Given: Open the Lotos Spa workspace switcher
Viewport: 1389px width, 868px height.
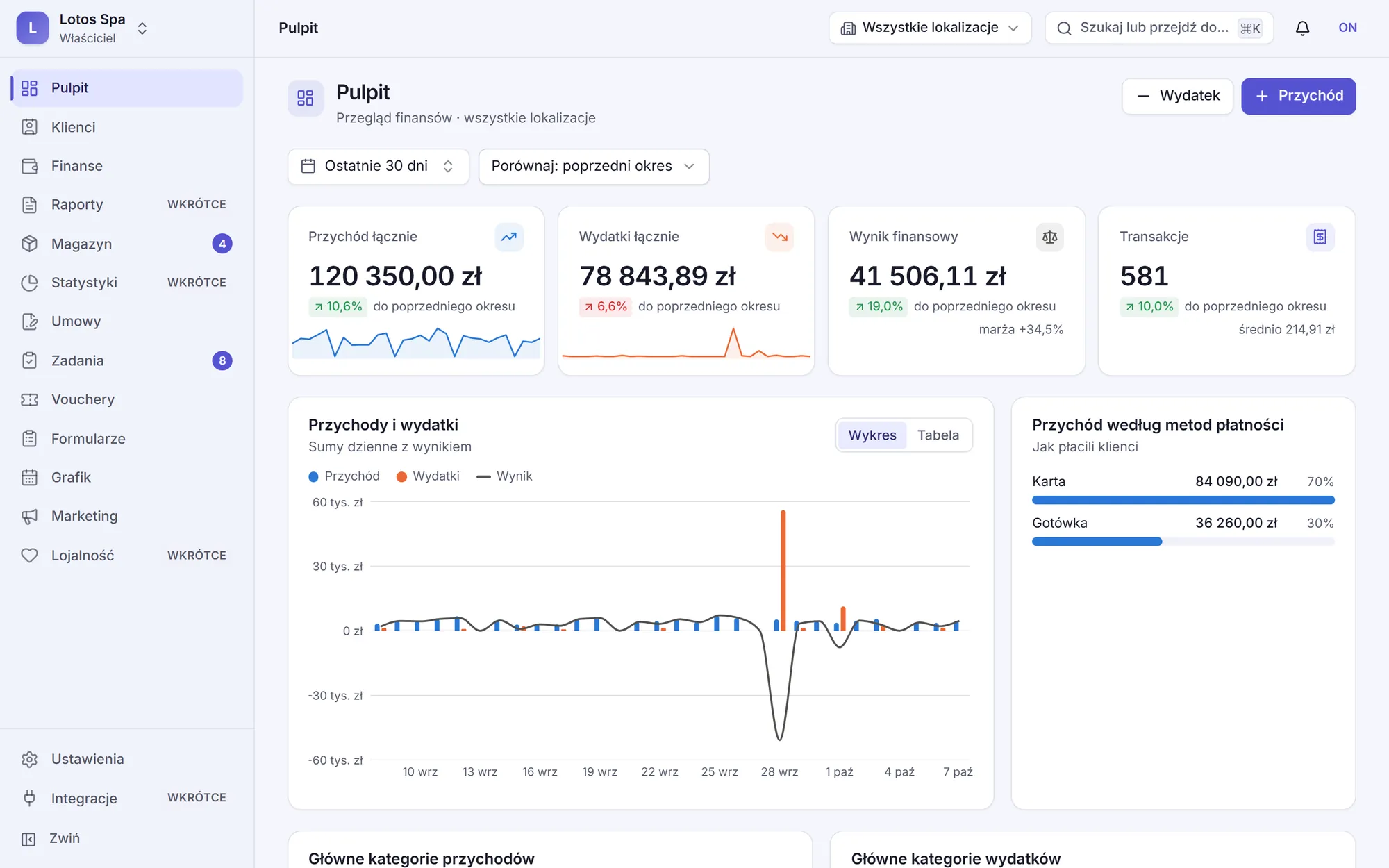Looking at the screenshot, I should 83,28.
